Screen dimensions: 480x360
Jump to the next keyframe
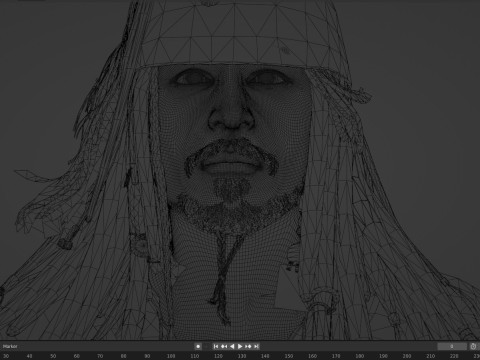click(248, 346)
